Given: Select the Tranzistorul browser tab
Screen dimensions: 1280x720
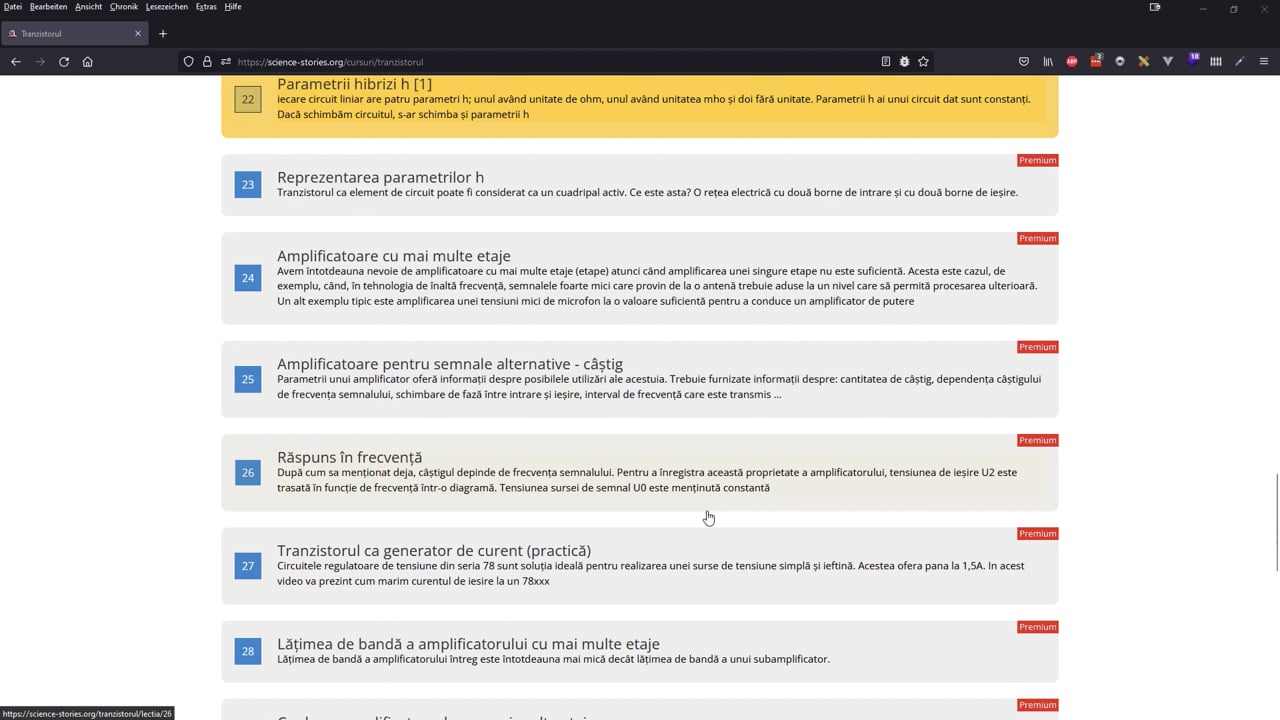Looking at the screenshot, I should 75,33.
